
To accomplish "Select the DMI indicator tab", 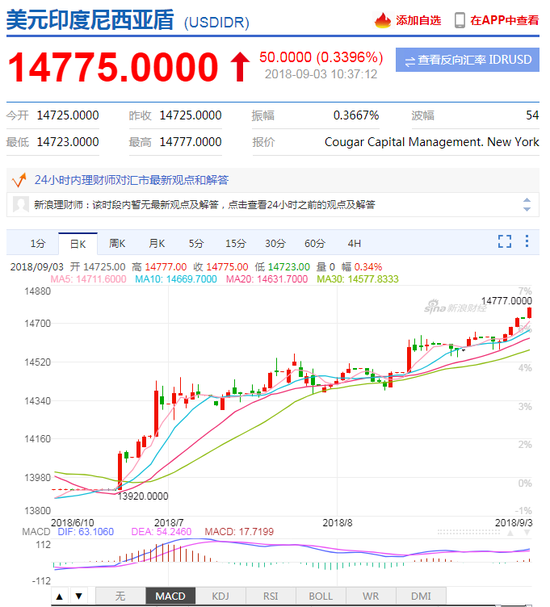I will tap(421, 596).
